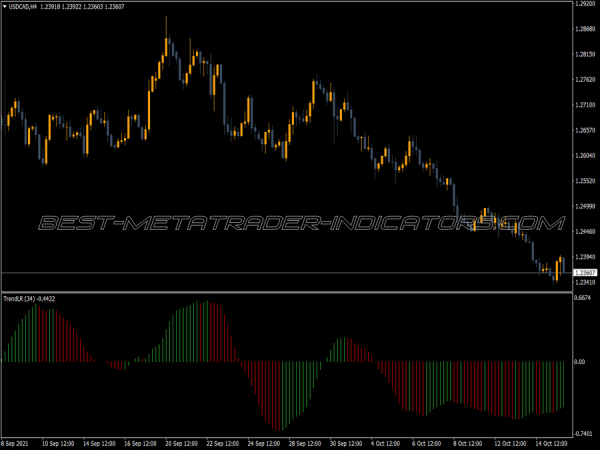Click price level 1.23410 on the scale
Image resolution: width=600 pixels, height=450 pixels.
coord(585,282)
